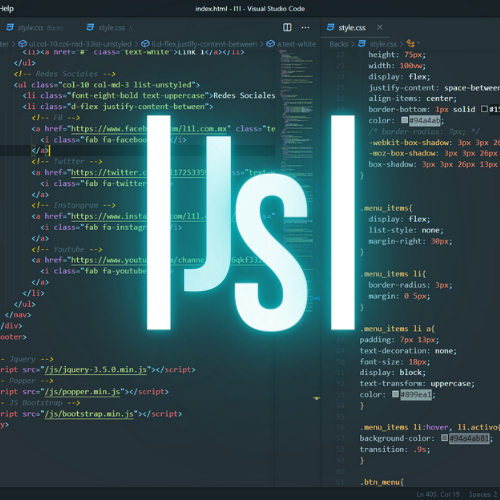This screenshot has width=500, height=500.
Task: Open the Backs folder breadcrumb
Action: tap(339, 44)
